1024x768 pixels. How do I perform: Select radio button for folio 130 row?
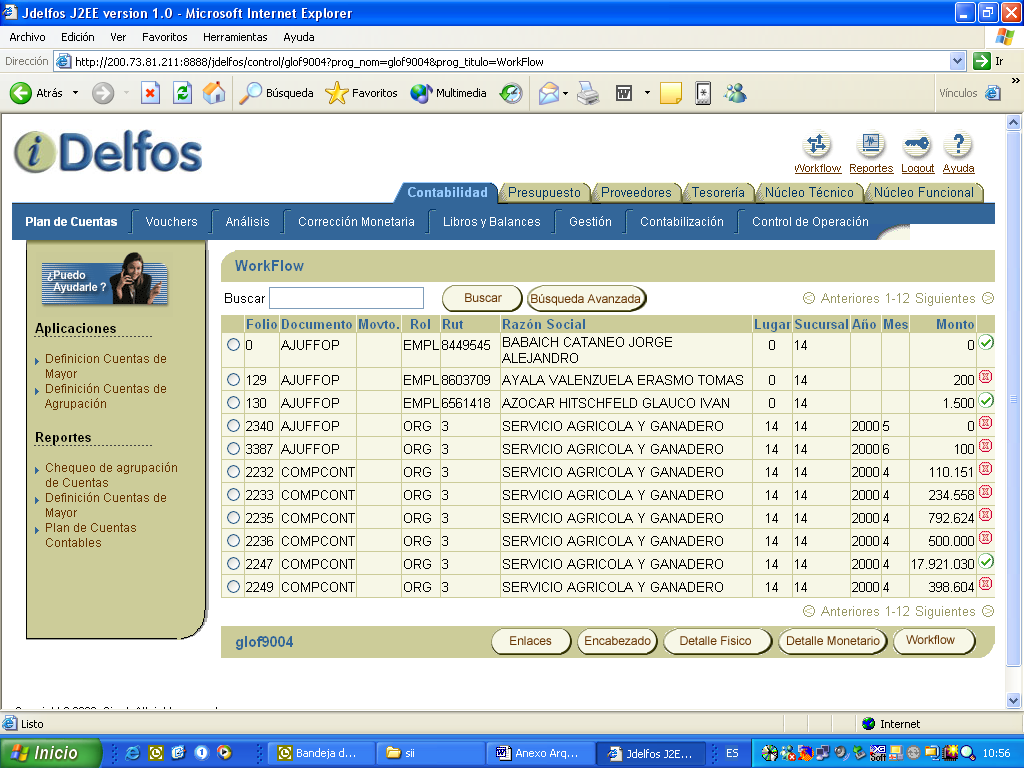tap(233, 402)
